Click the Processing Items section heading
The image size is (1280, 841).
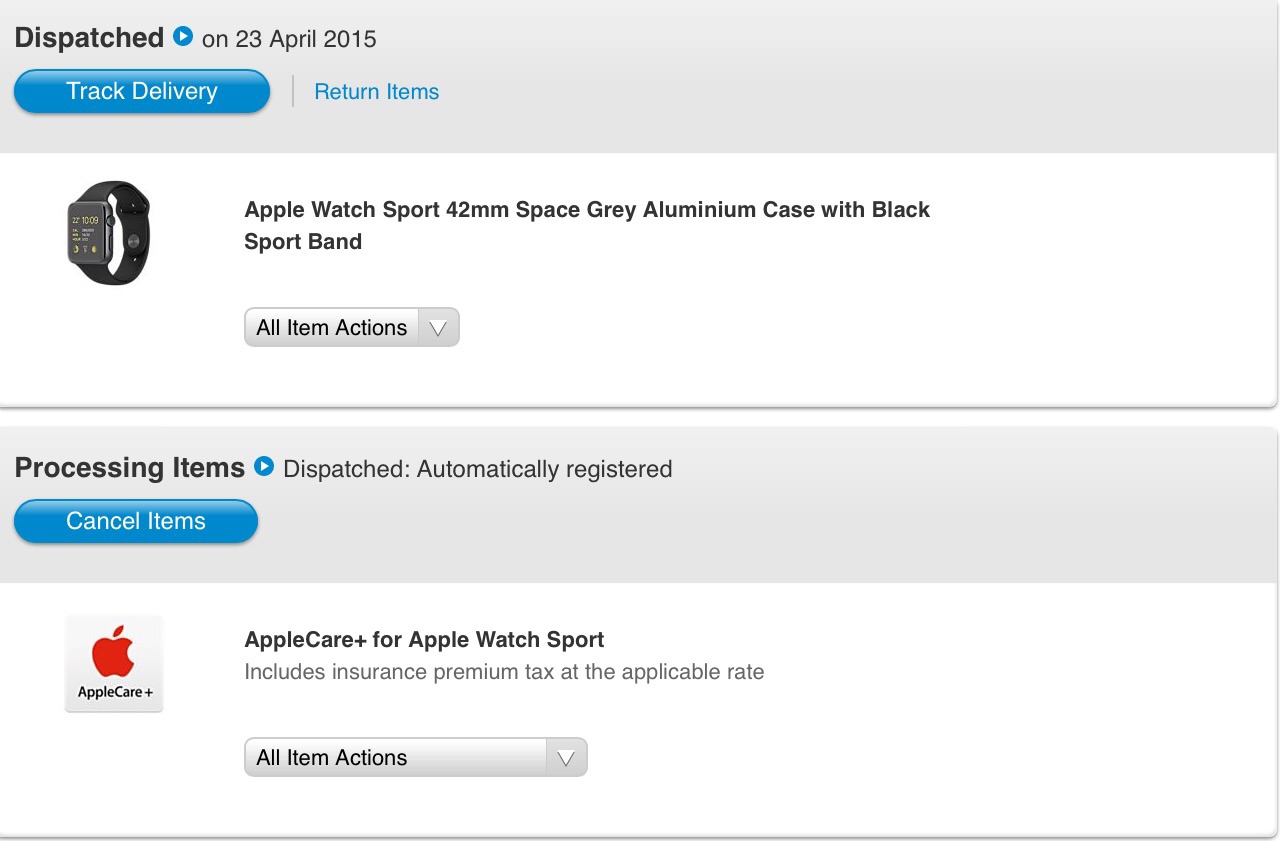coord(130,468)
